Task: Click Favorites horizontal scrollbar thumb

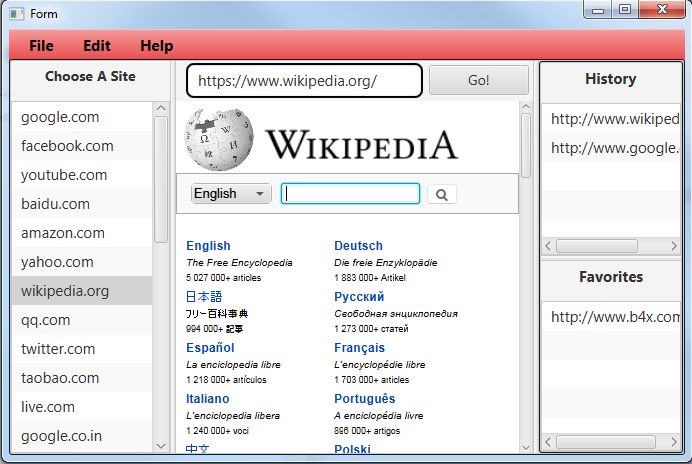Action: pos(606,441)
